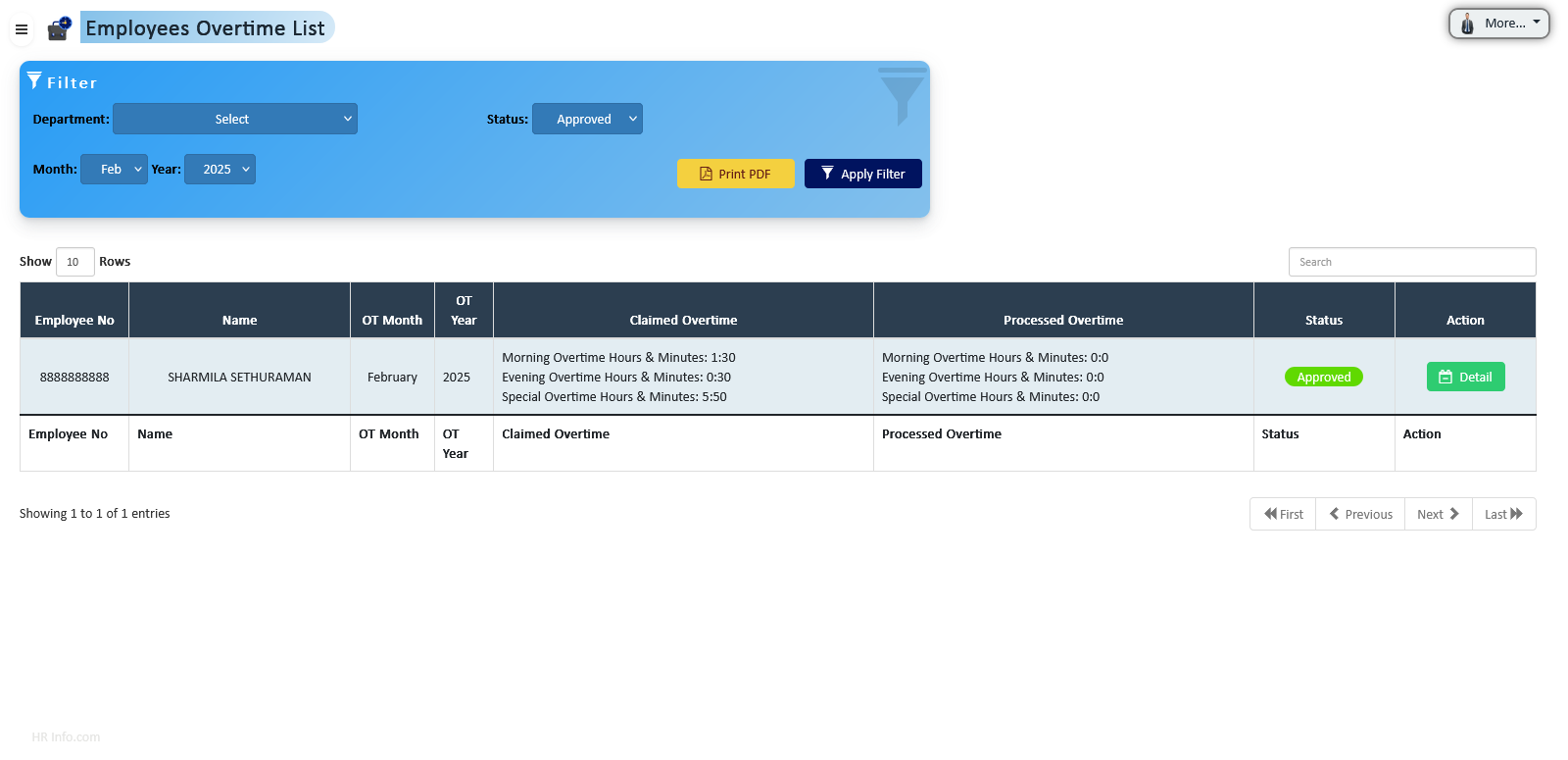
Task: Click Print PDF button
Action: 735,174
